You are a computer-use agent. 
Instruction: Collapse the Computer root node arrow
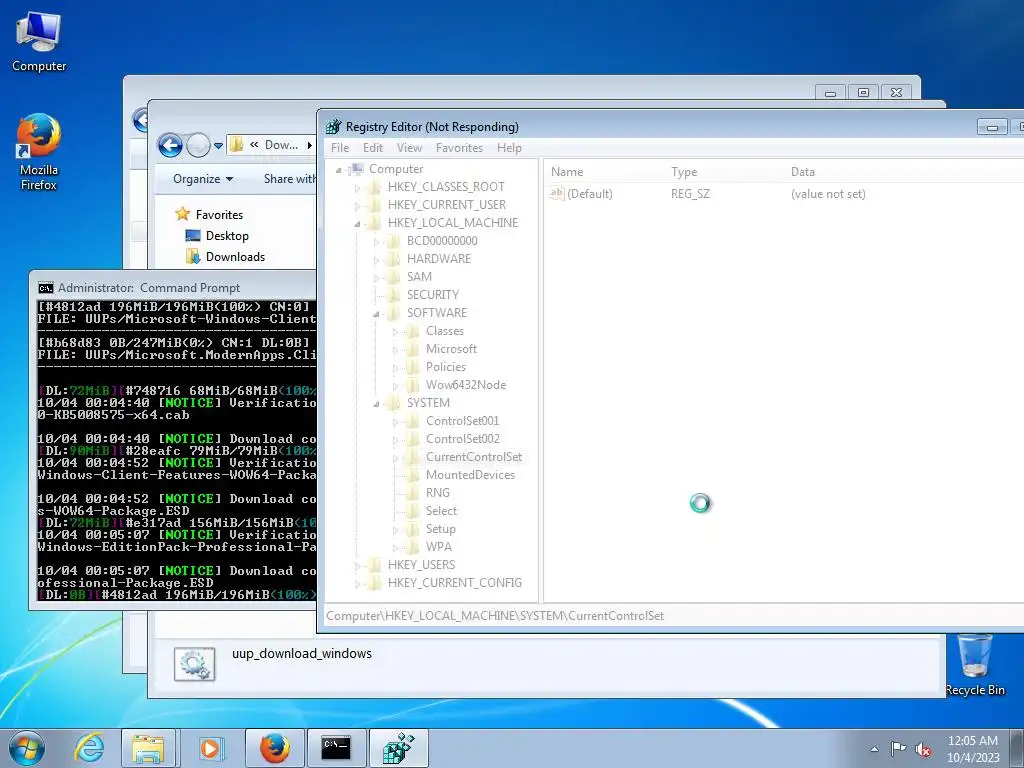point(338,170)
